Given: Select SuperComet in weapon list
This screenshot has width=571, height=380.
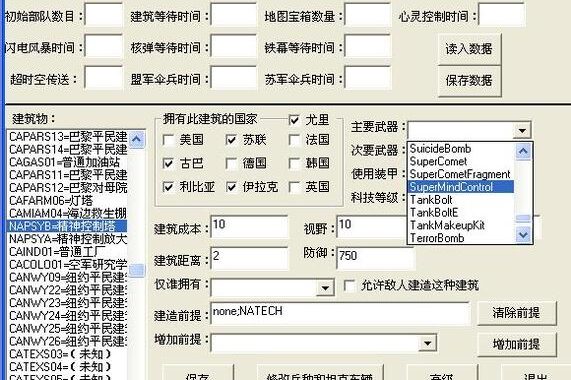Looking at the screenshot, I should click(x=460, y=162).
